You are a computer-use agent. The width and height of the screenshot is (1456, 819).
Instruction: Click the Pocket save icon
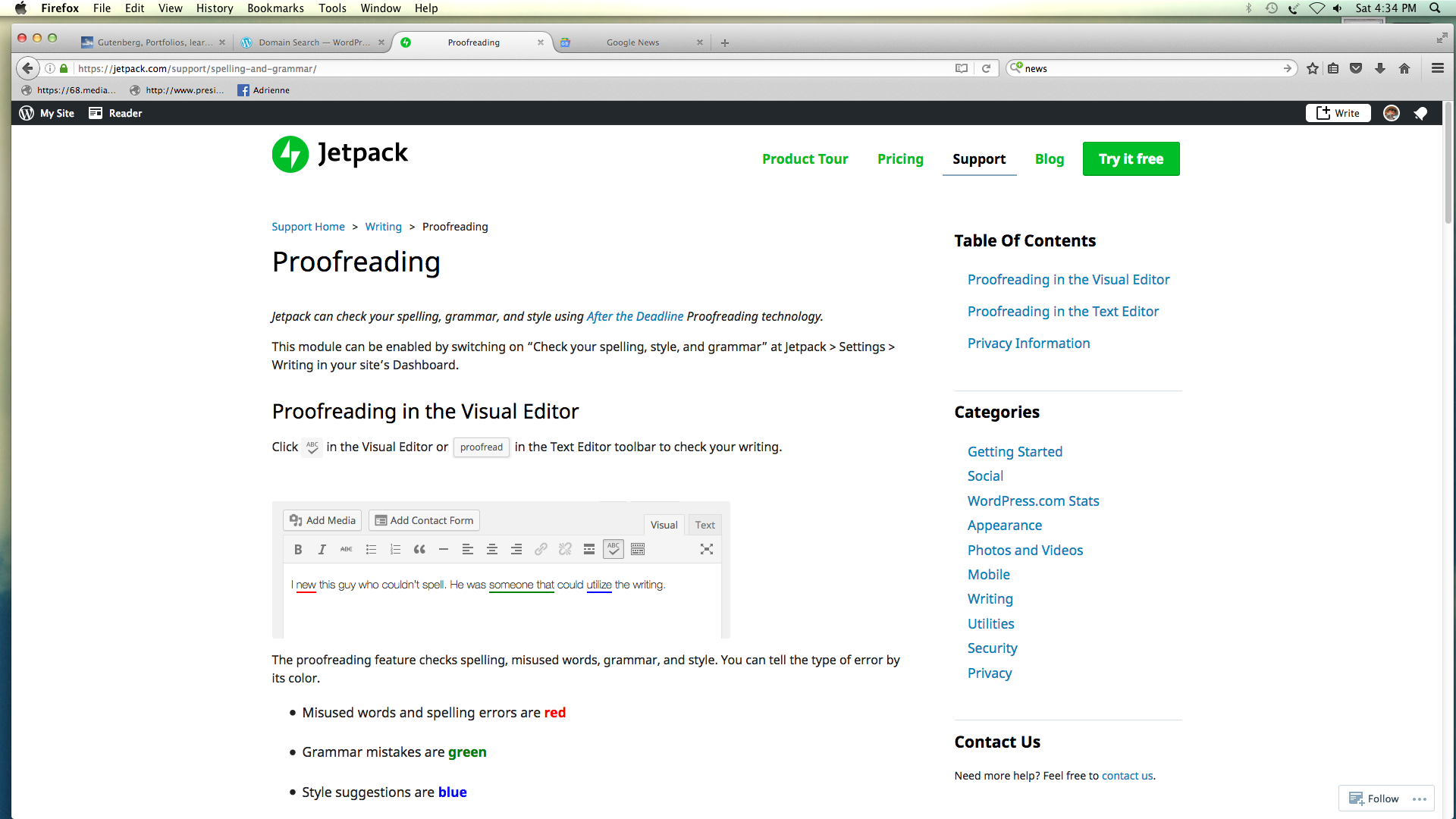(x=1356, y=68)
